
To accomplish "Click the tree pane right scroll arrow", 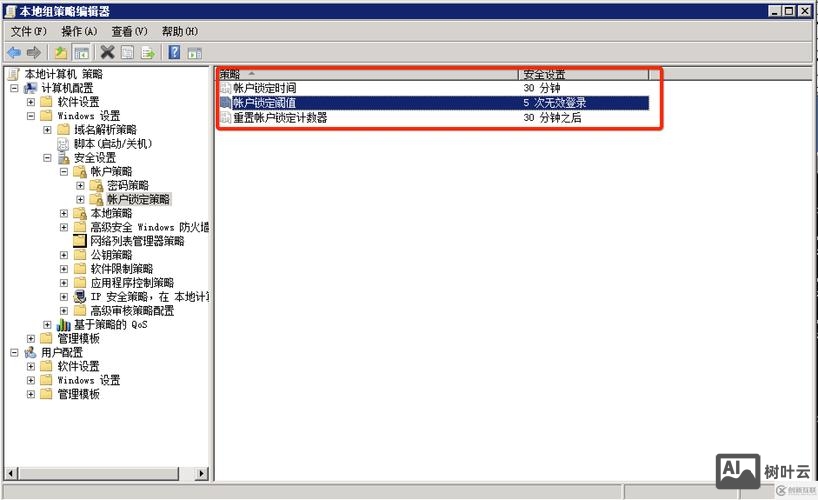I will [x=202, y=473].
